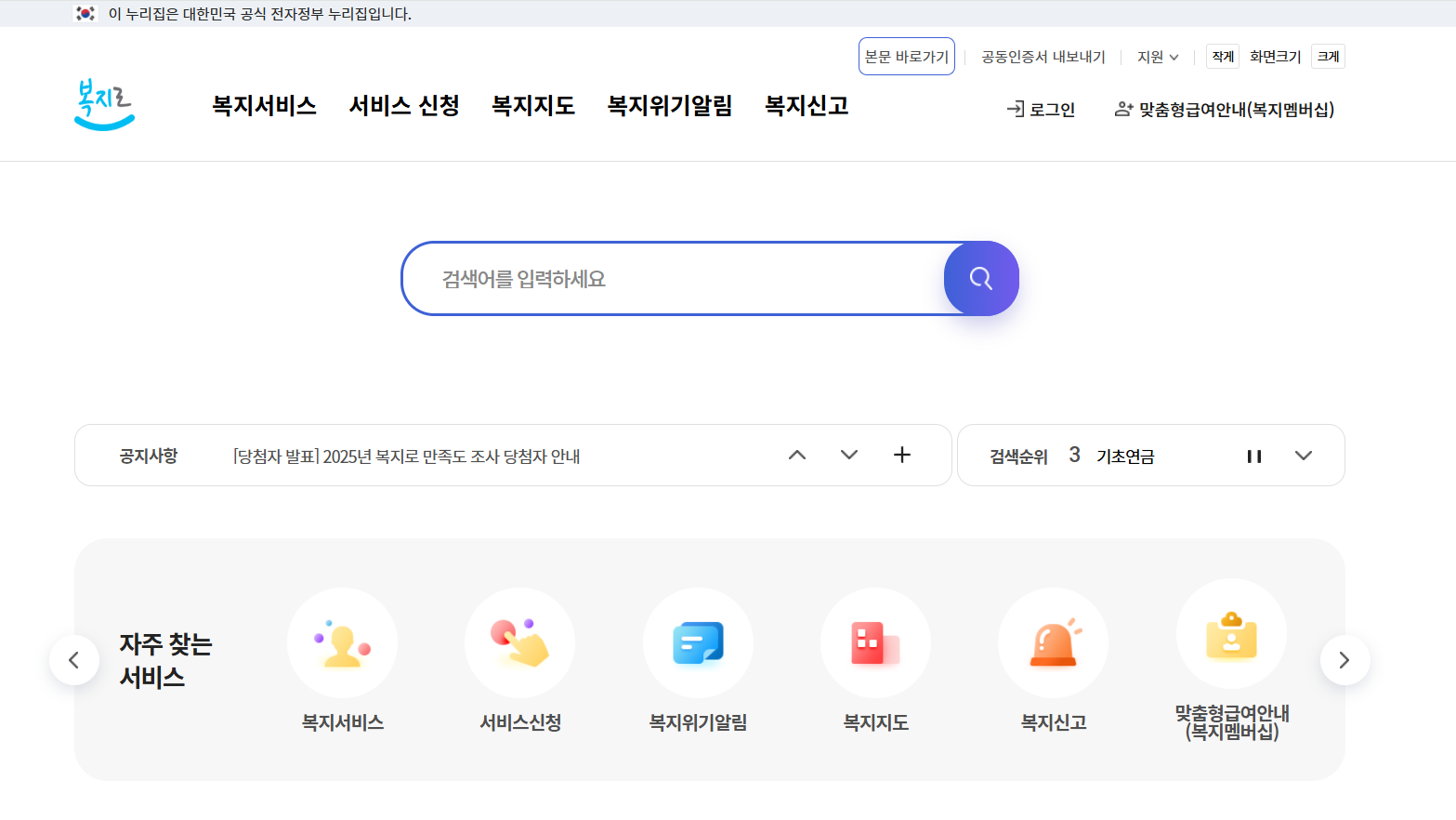Click the purple search magnifier button
The height and width of the screenshot is (820, 1456).
(981, 278)
